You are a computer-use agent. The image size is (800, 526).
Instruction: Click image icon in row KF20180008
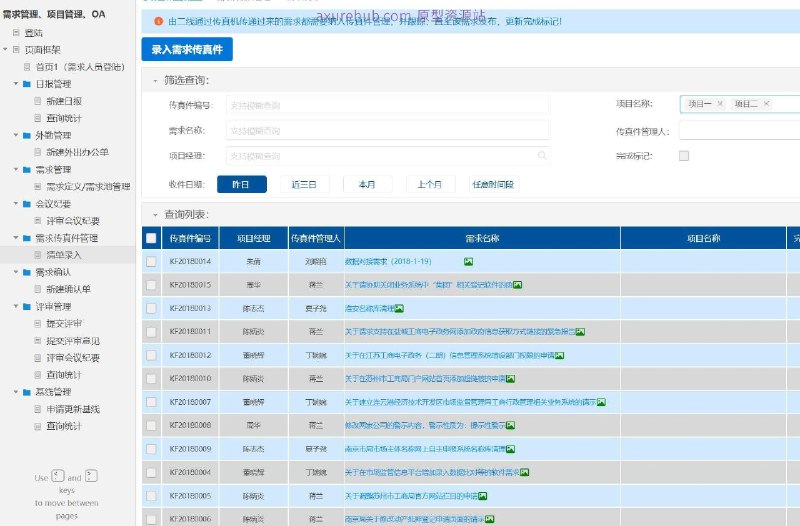tap(511, 425)
